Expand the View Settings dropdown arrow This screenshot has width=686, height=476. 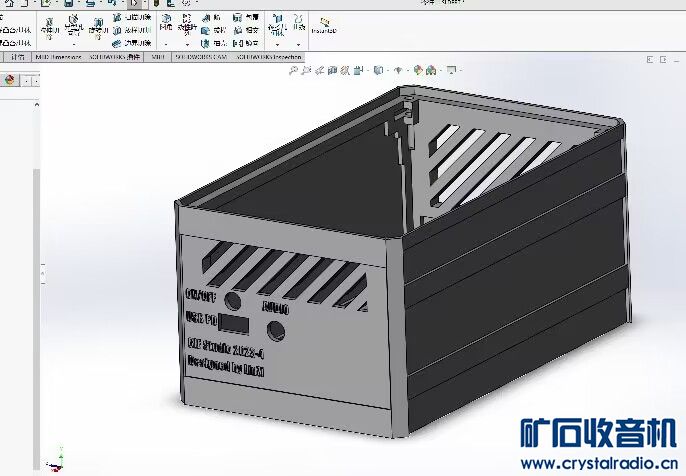tap(459, 70)
